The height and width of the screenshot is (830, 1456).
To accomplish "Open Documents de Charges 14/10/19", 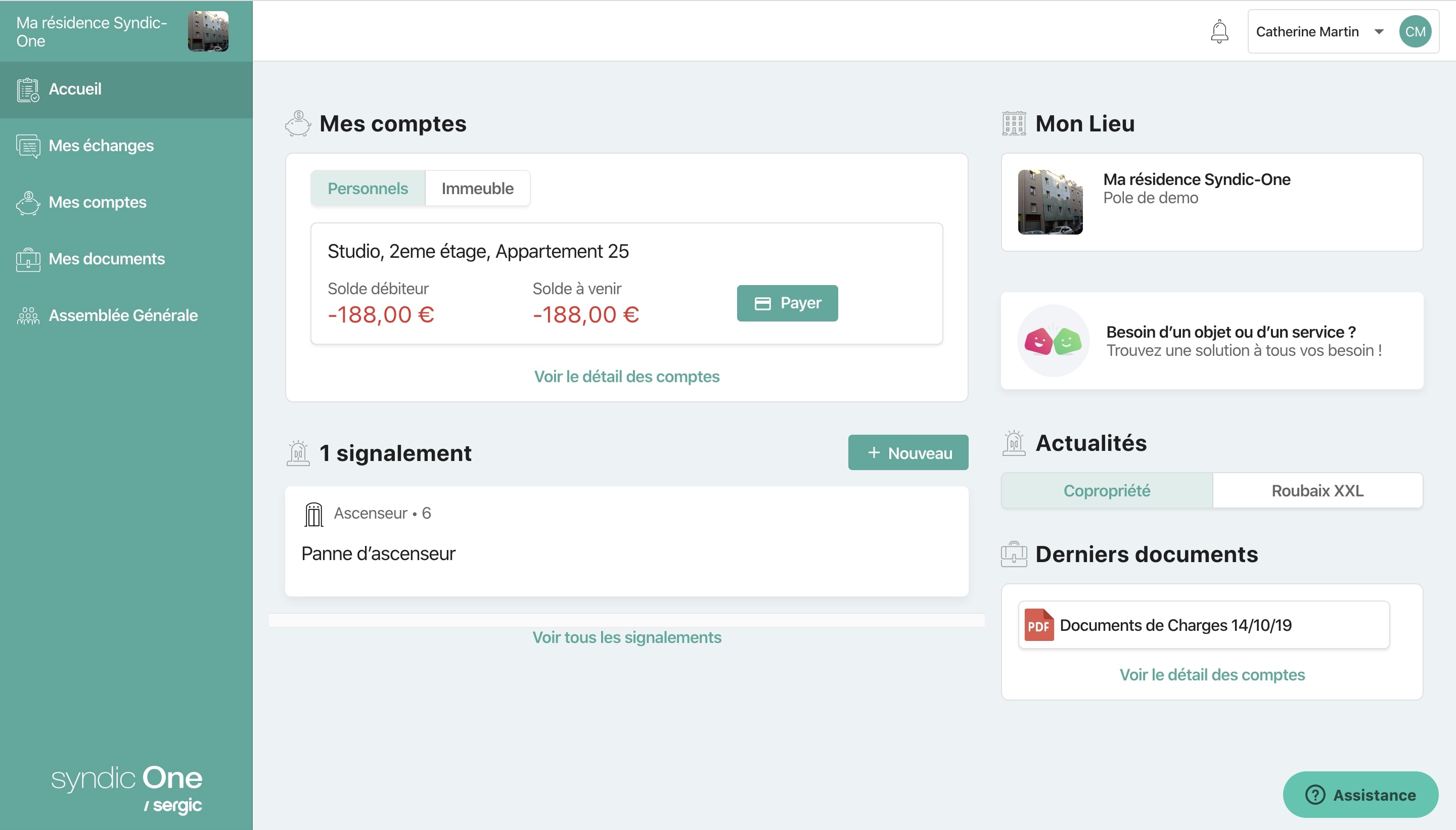I will click(1203, 625).
